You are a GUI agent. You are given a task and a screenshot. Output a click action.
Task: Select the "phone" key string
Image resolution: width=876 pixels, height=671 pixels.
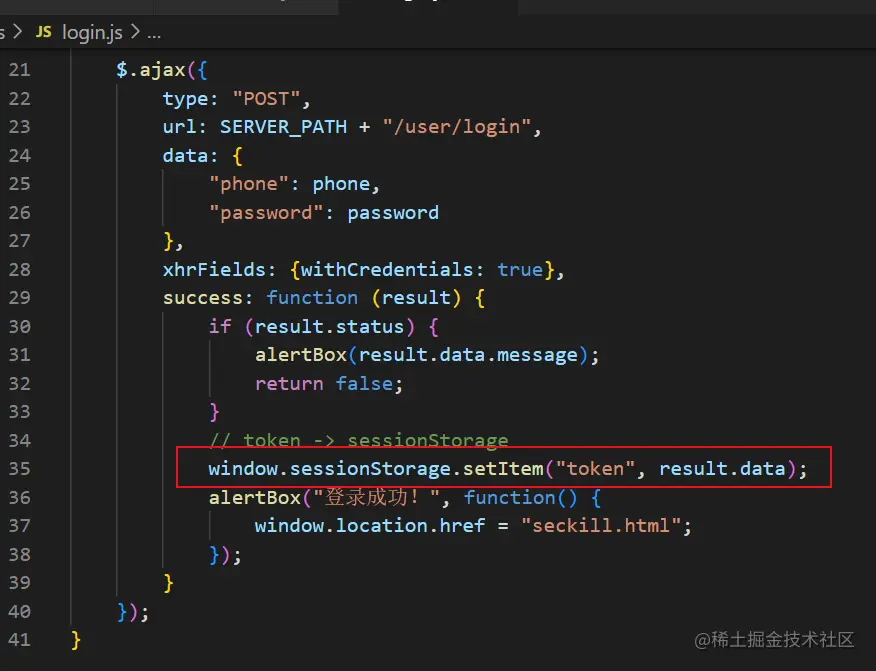point(249,184)
